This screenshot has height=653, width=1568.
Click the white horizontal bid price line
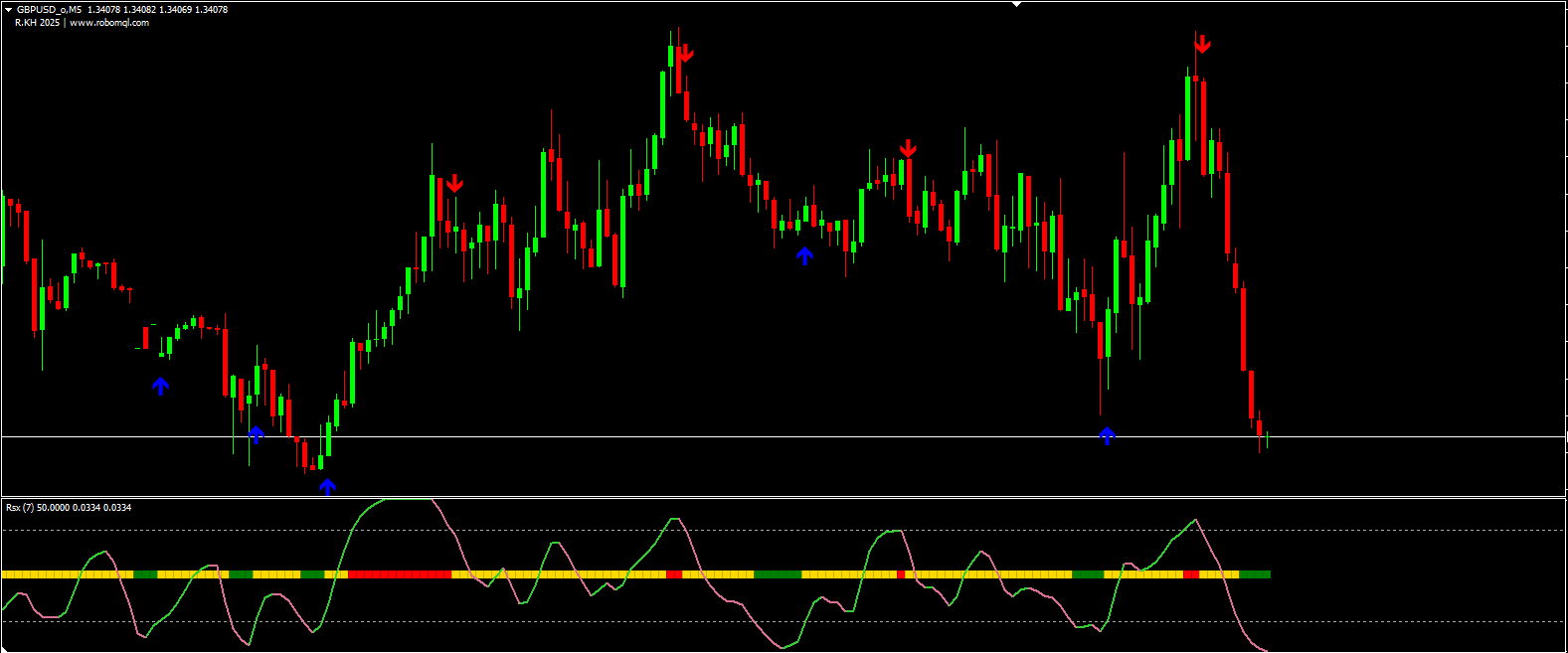[783, 436]
